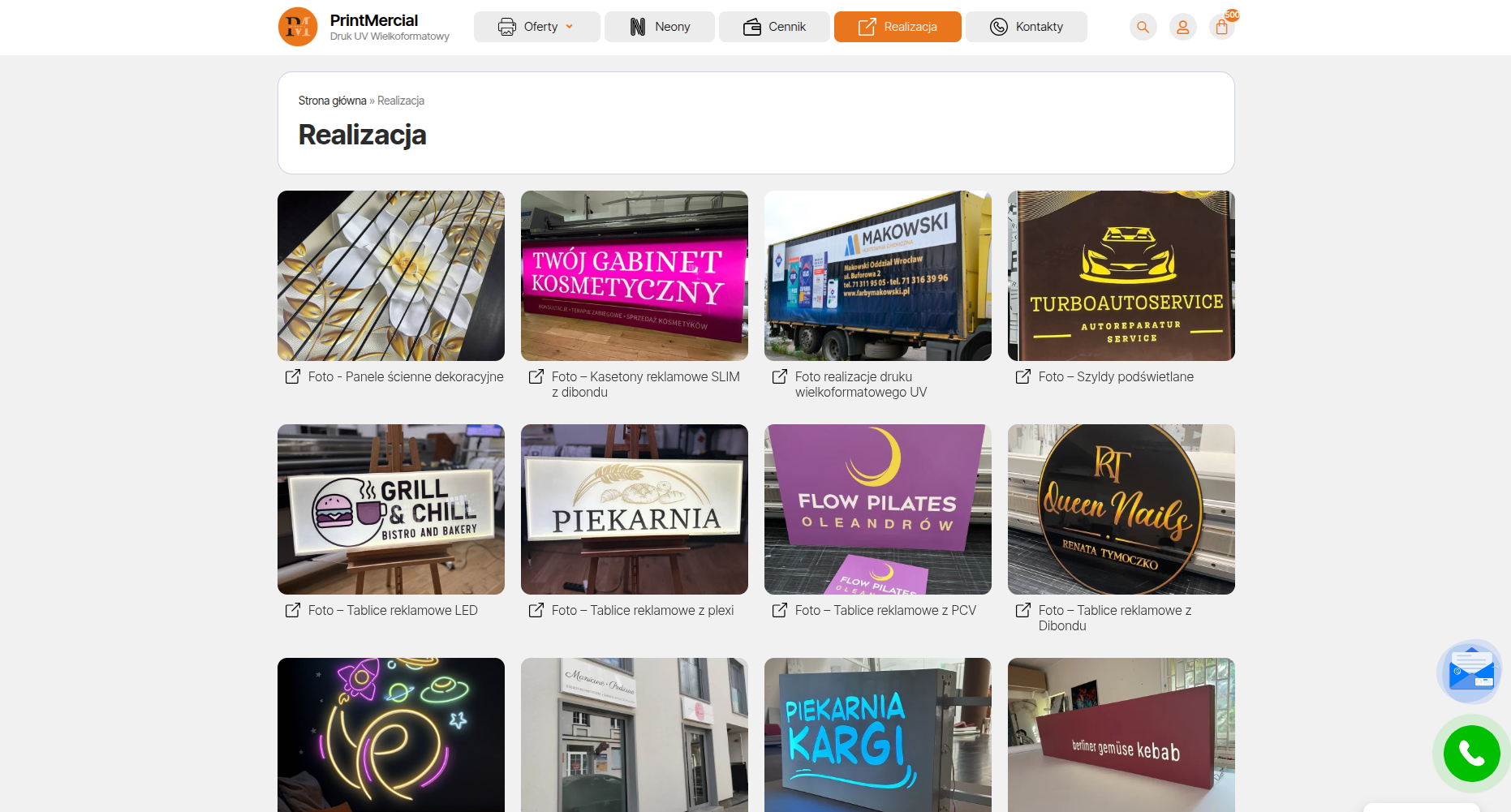This screenshot has height=812, width=1511.
Task: Open the user account icon
Action: [x=1182, y=27]
